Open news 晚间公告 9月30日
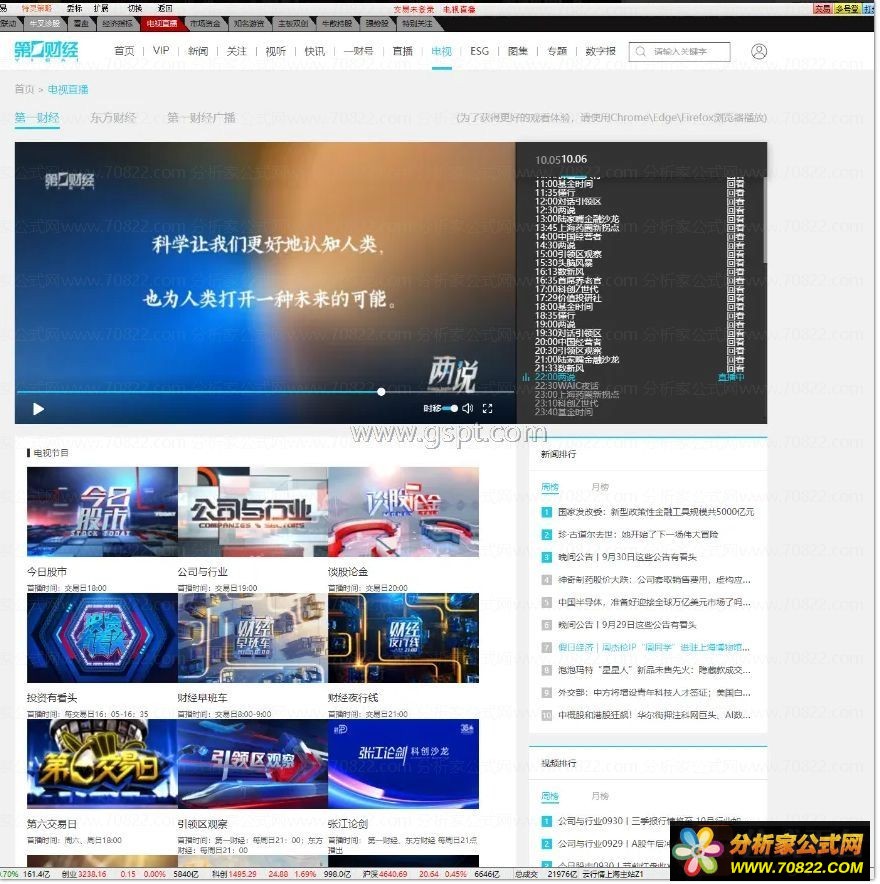This screenshot has height=884, width=880. pos(627,557)
